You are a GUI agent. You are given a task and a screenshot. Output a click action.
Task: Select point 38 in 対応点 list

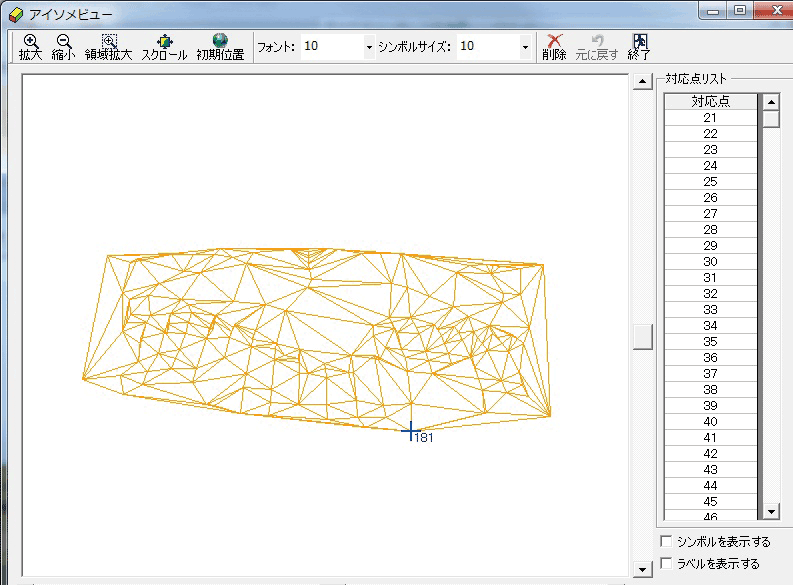[710, 390]
